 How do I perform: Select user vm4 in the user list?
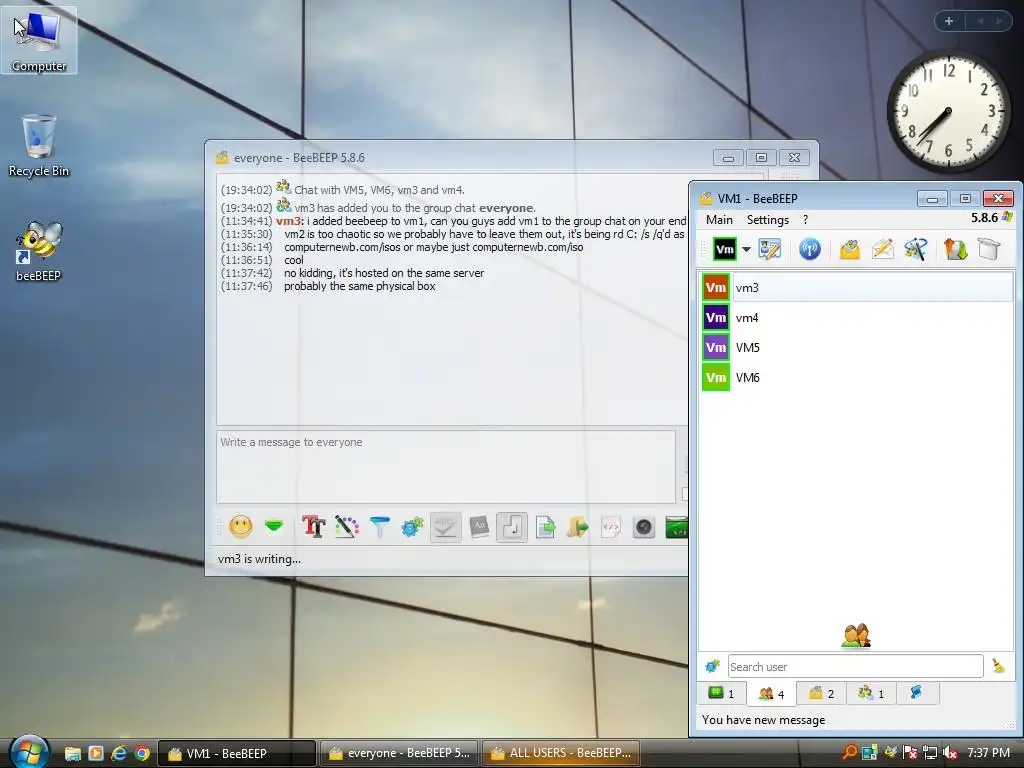coord(857,317)
